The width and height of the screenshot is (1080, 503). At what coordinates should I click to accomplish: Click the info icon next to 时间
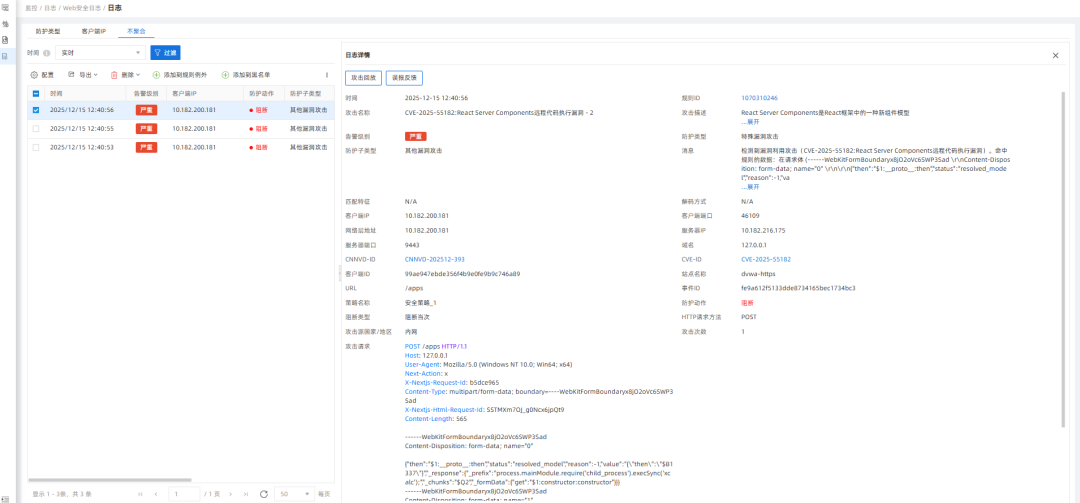(x=47, y=52)
